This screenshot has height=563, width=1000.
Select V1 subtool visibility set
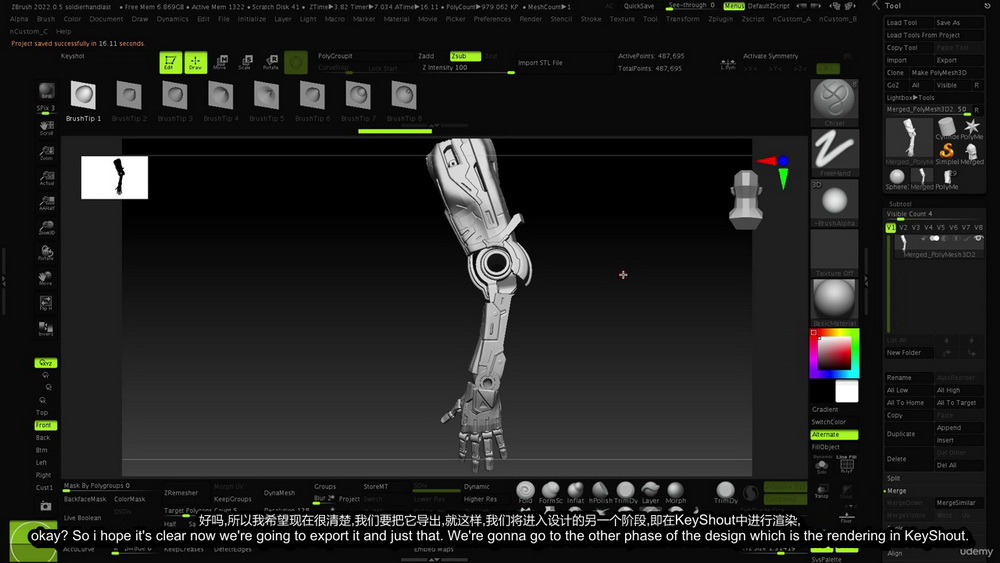890,227
